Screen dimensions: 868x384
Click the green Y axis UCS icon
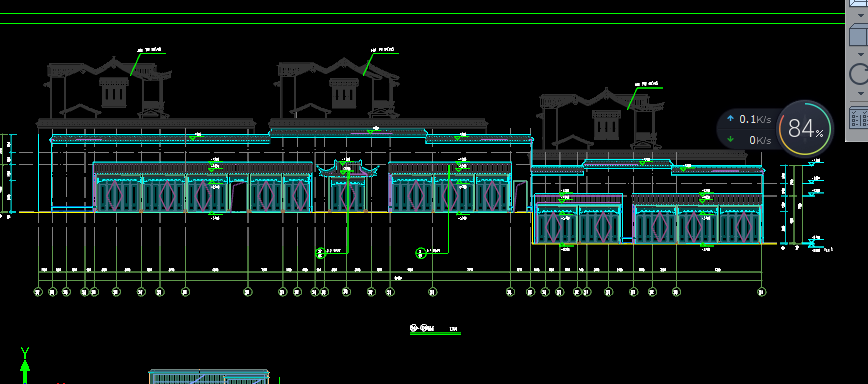click(24, 365)
